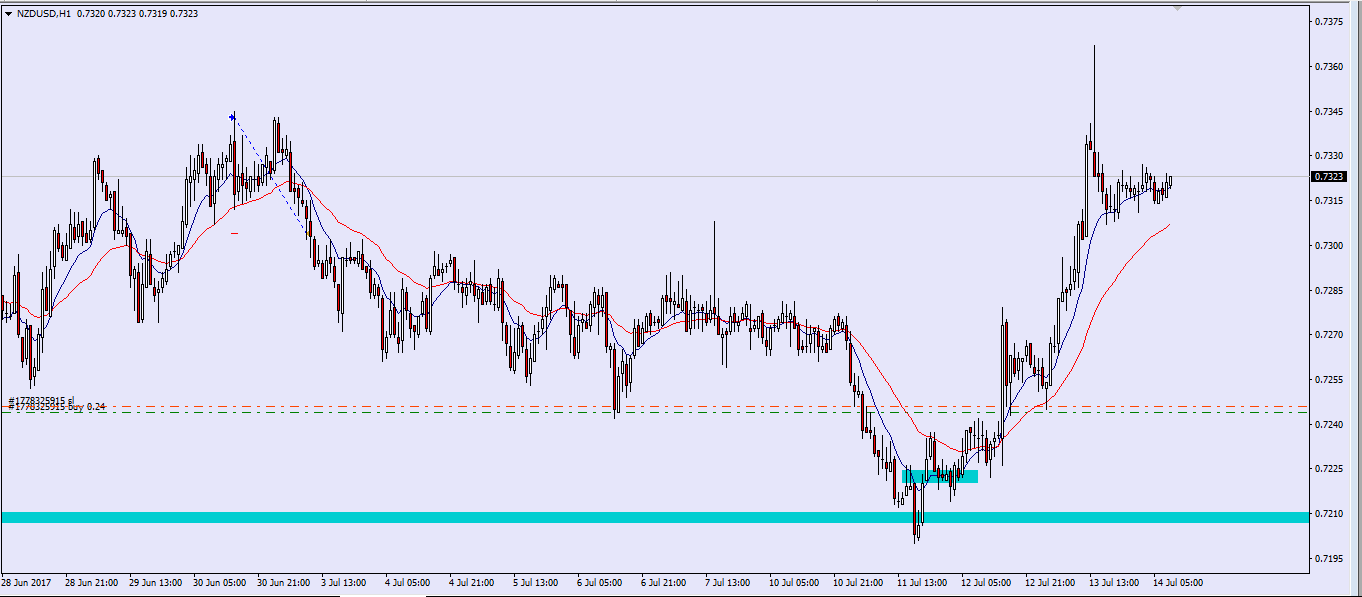
Task: Click the 0.7225 price axis label
Action: [x=1329, y=469]
